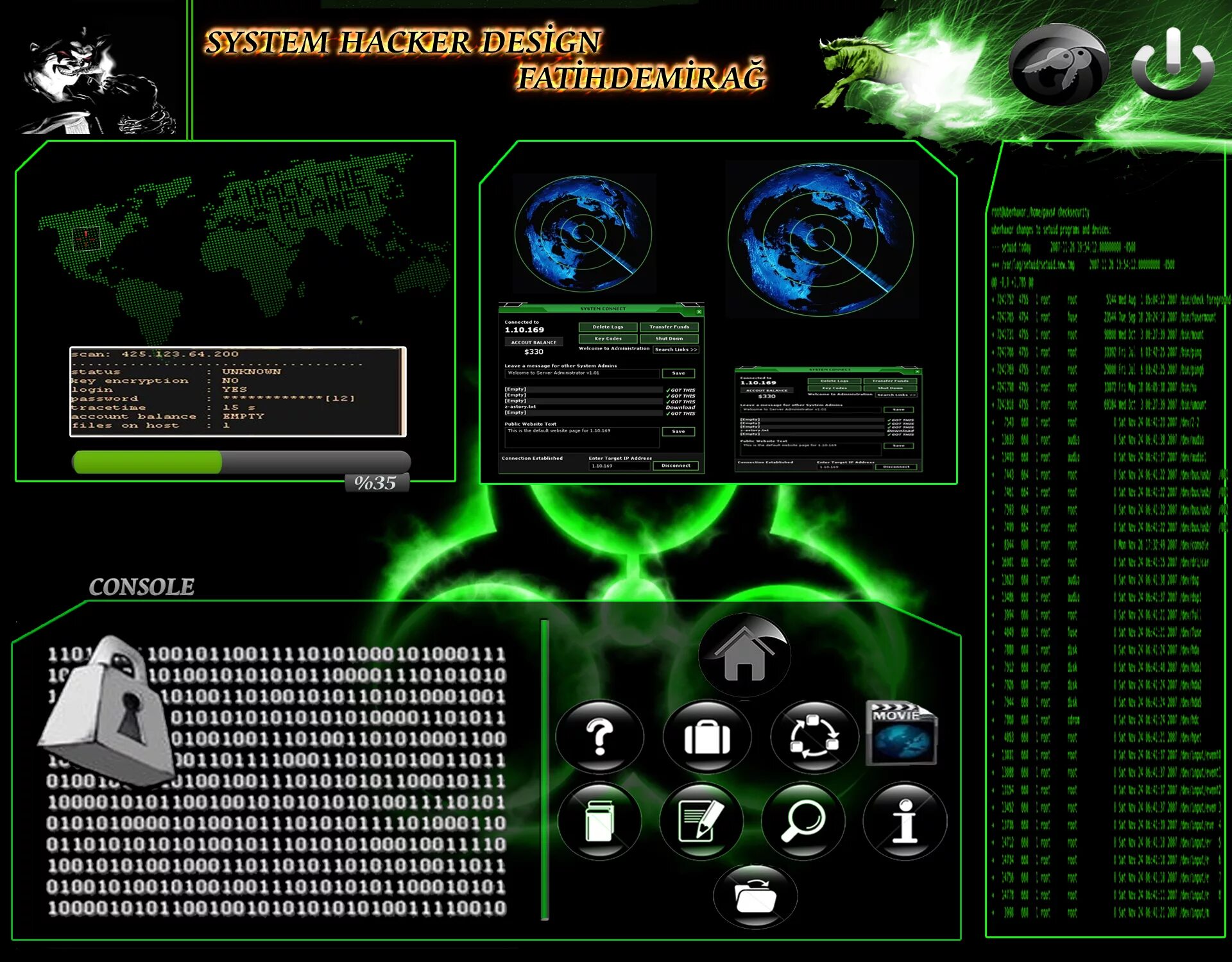This screenshot has width=1232, height=962.
Task: Click the circular sync arrows icon
Action: coord(814,736)
